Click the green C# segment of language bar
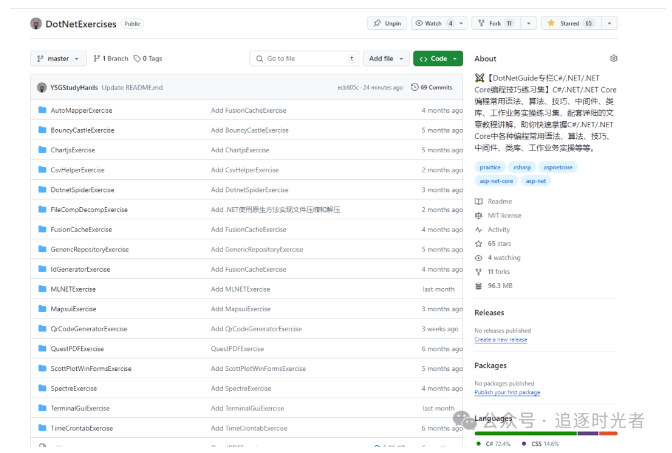672x453 pixels. [526, 434]
